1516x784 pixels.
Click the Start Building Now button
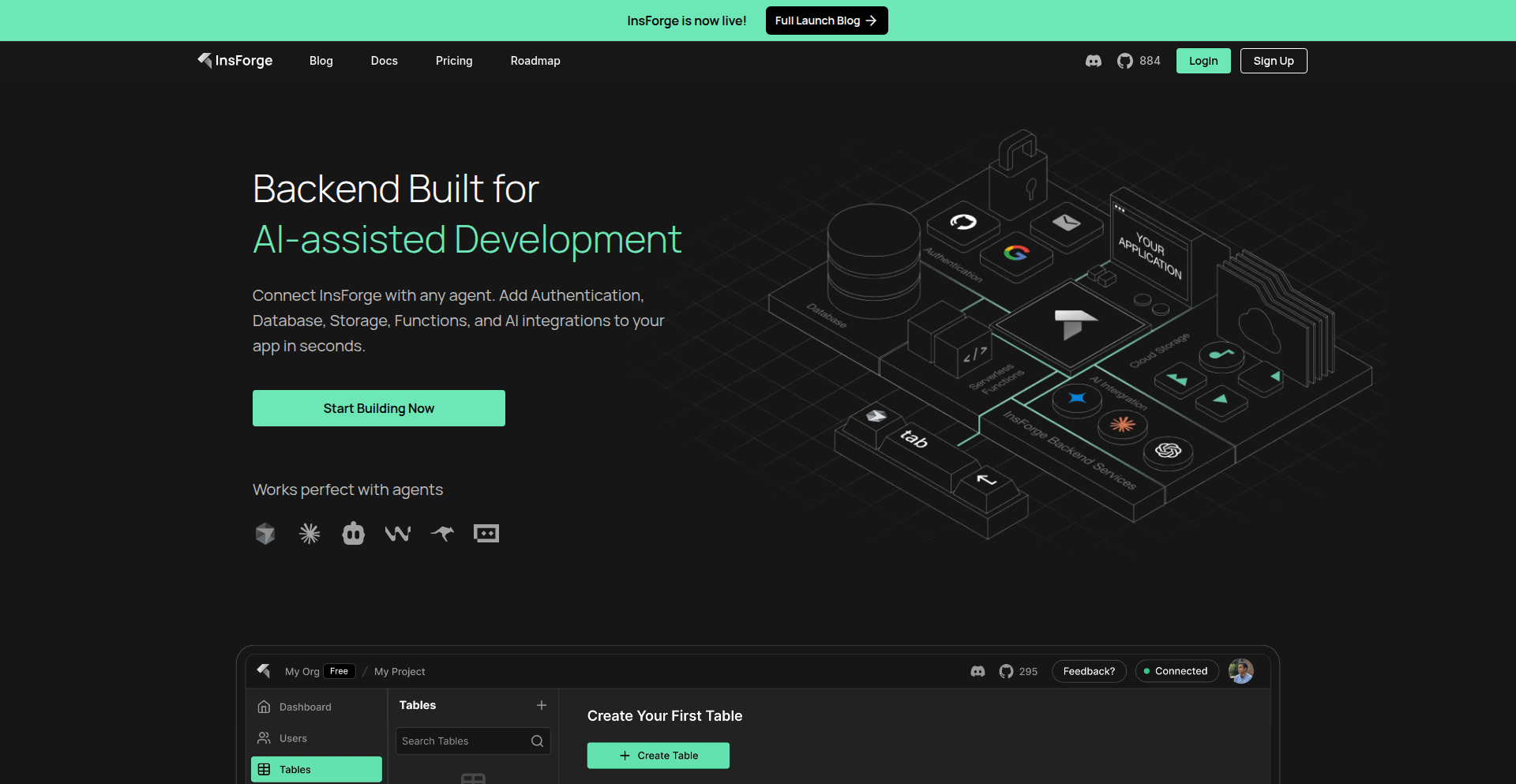379,408
